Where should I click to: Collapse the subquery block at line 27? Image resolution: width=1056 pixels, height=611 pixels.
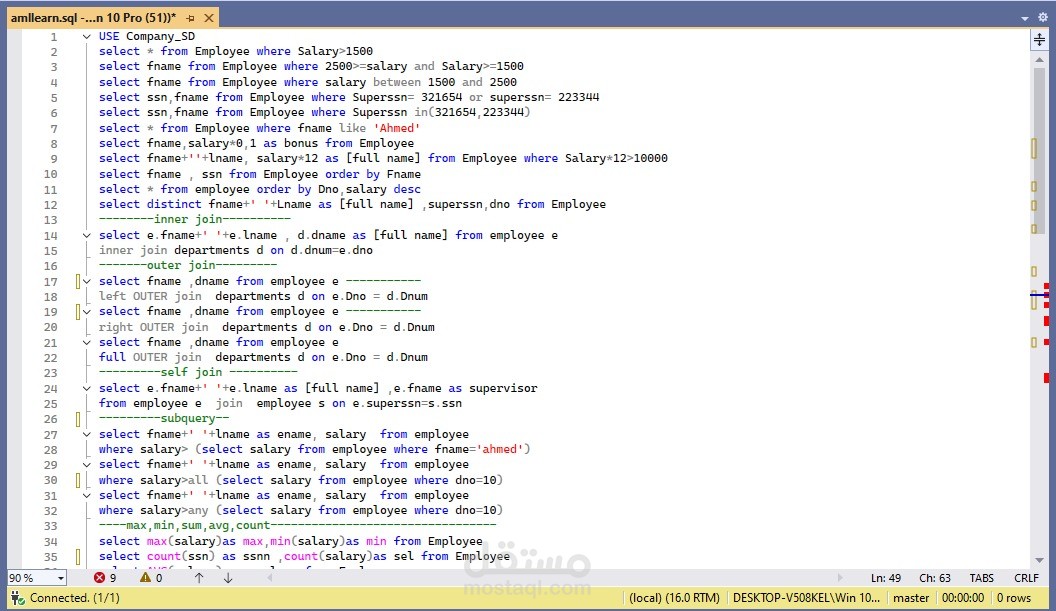click(x=86, y=434)
